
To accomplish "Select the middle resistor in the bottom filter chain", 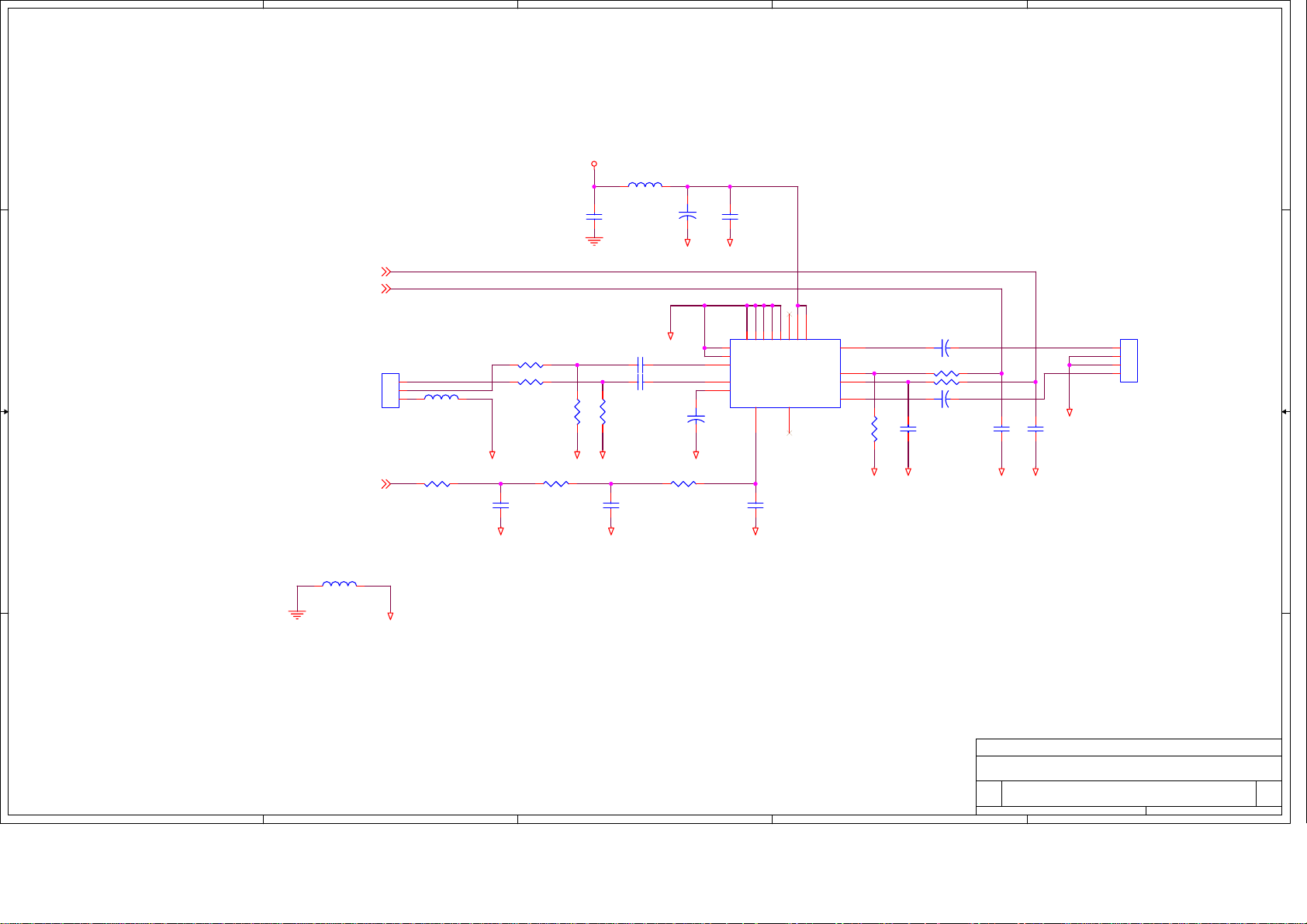I will tap(556, 483).
